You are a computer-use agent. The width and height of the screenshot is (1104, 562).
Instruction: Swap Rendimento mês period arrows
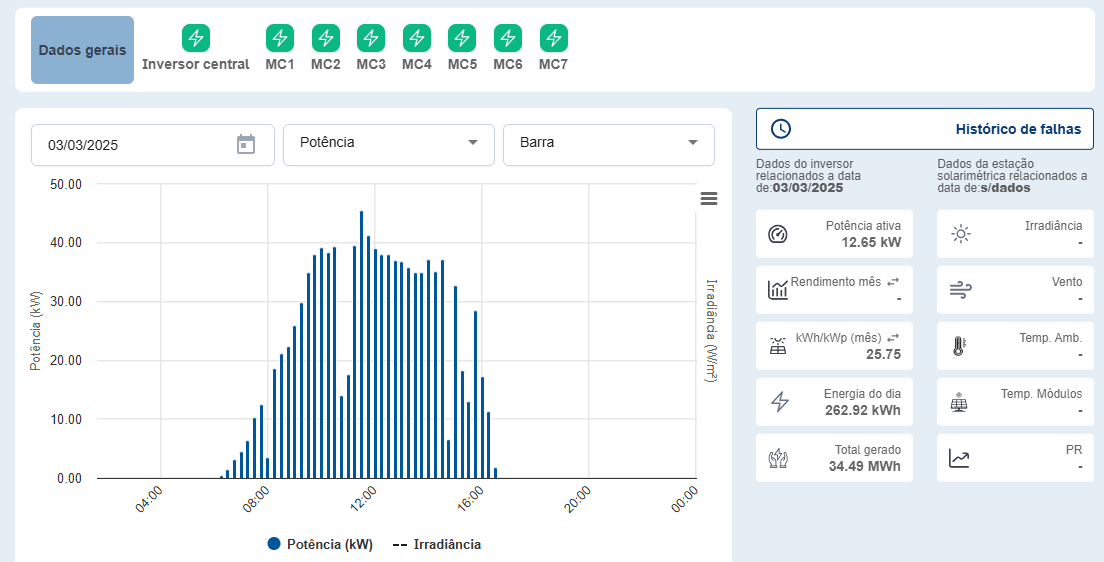pos(893,282)
